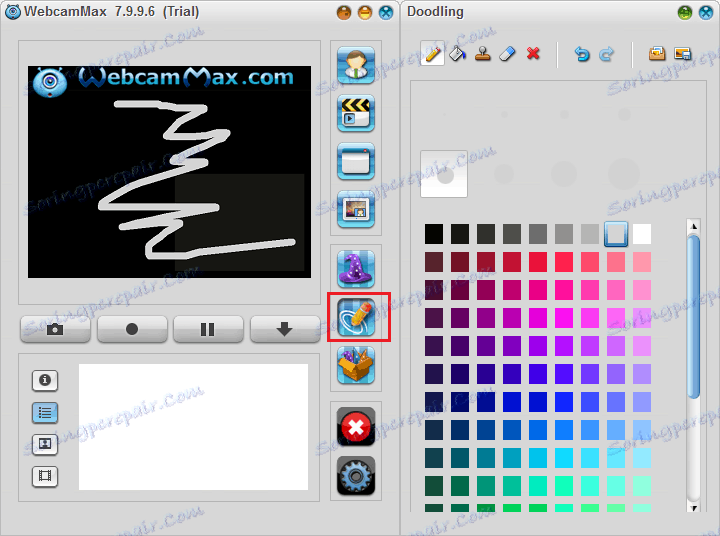The height and width of the screenshot is (536, 720).
Task: Show the info panel button
Action: (45, 380)
